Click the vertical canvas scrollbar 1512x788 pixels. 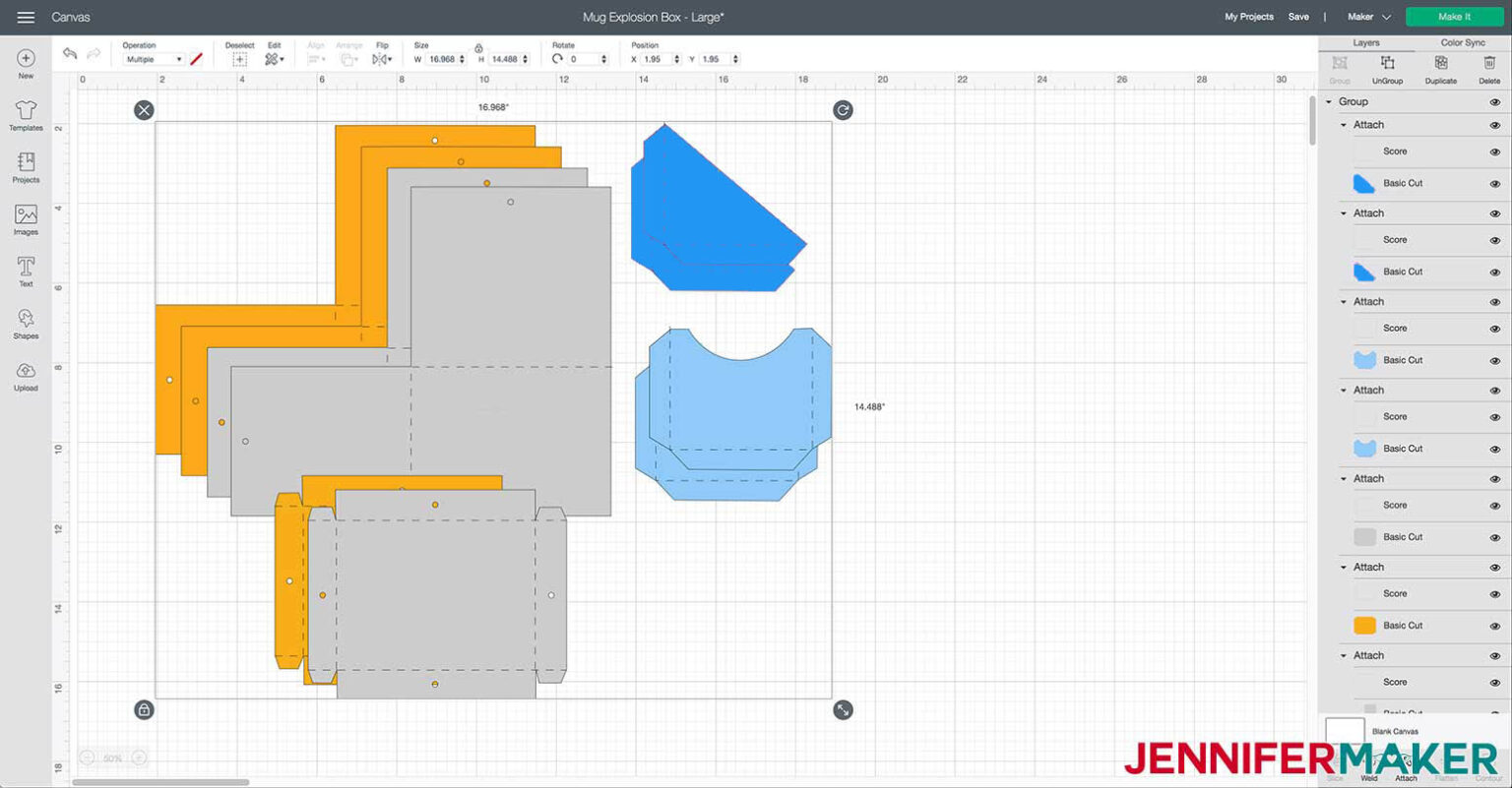[1312, 120]
